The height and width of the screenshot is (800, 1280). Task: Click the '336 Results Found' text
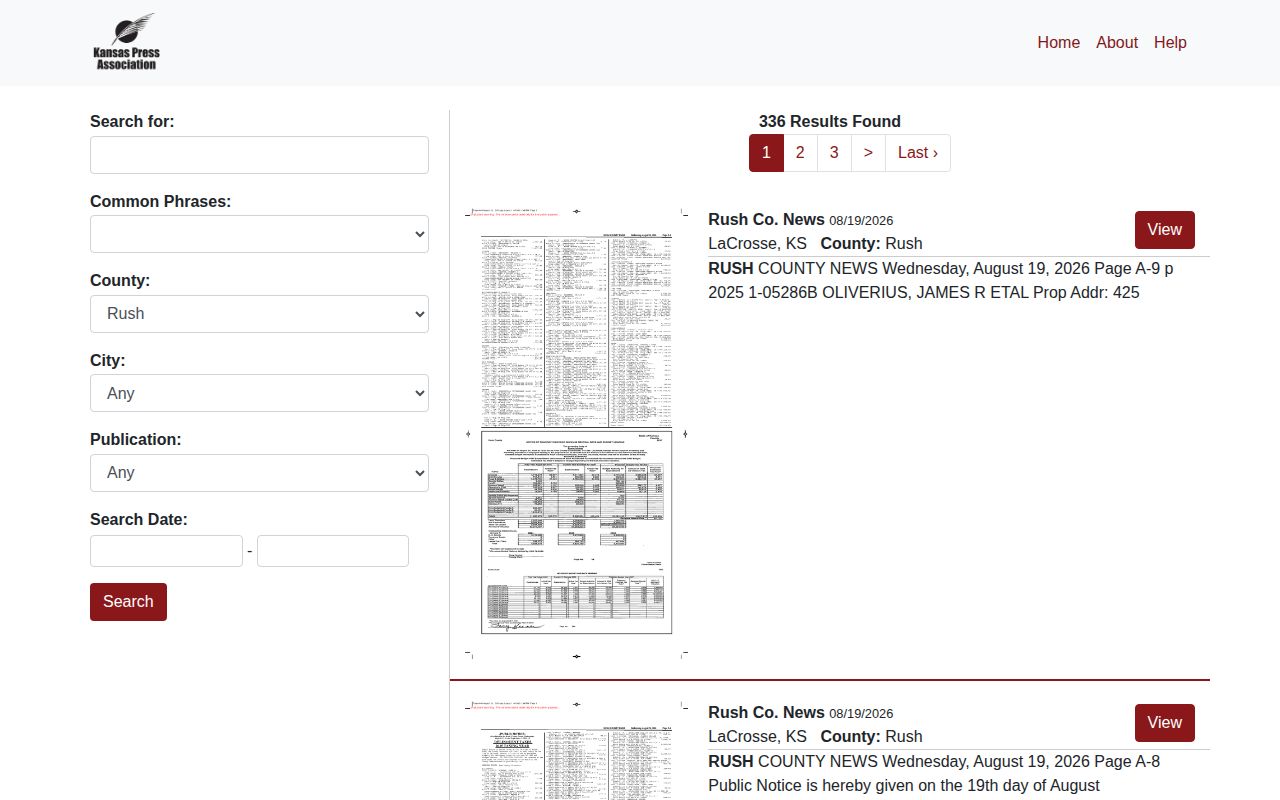pyautogui.click(x=830, y=122)
